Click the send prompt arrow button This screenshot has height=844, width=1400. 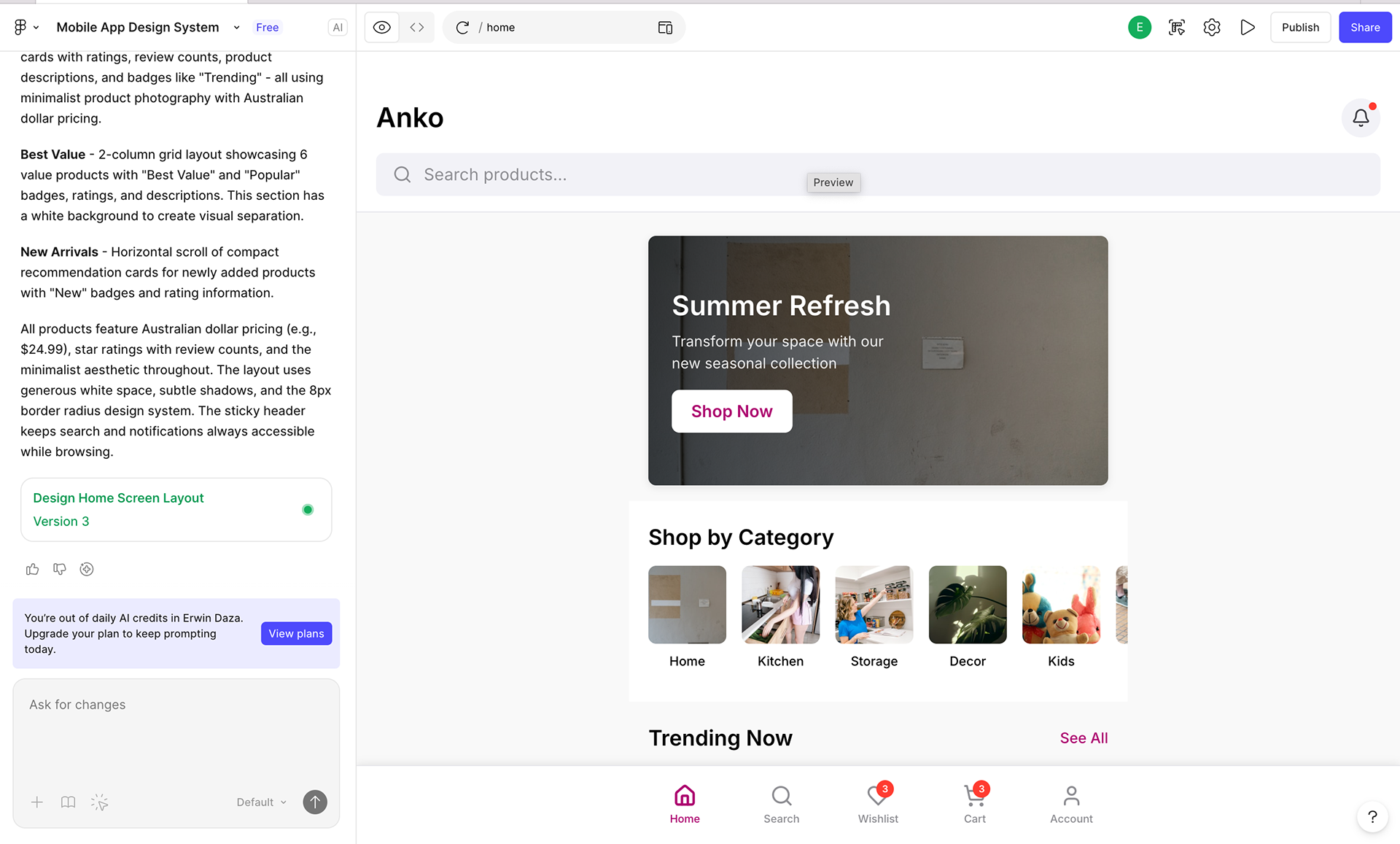(x=315, y=802)
